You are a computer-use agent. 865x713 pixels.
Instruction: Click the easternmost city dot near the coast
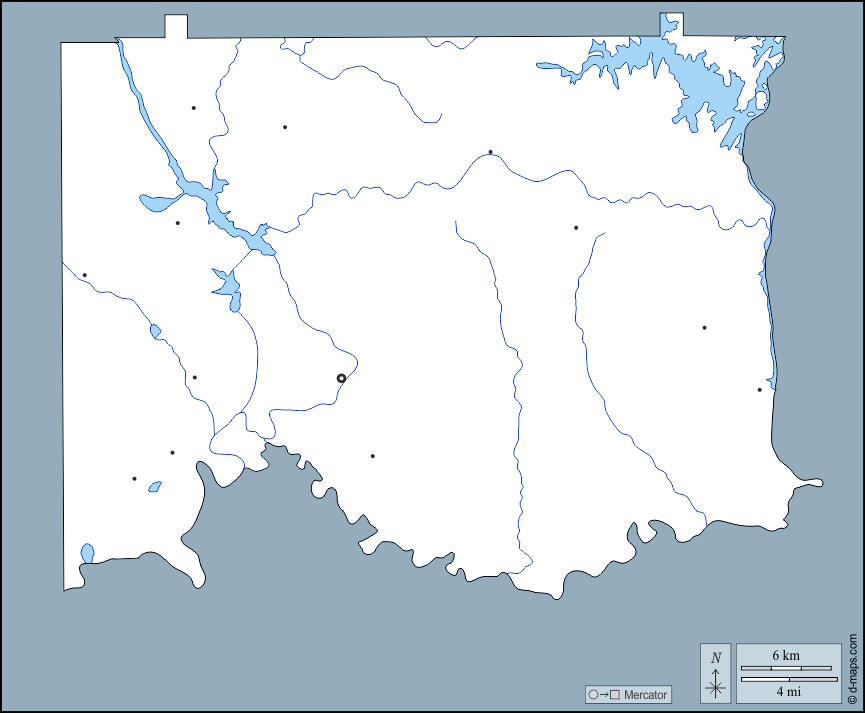[x=759, y=389]
